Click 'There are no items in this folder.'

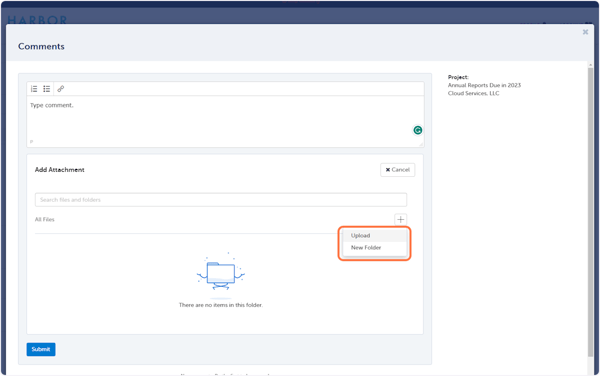click(221, 305)
